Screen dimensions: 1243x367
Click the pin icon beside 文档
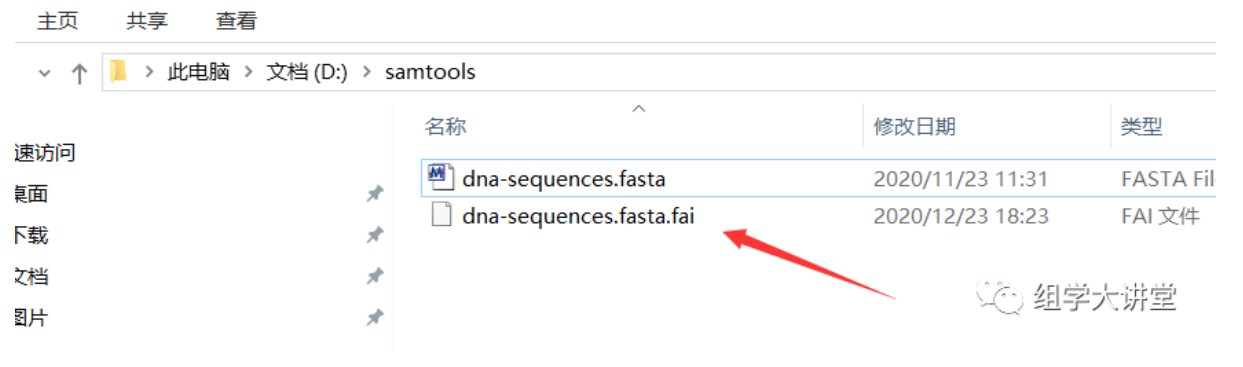click(x=375, y=276)
